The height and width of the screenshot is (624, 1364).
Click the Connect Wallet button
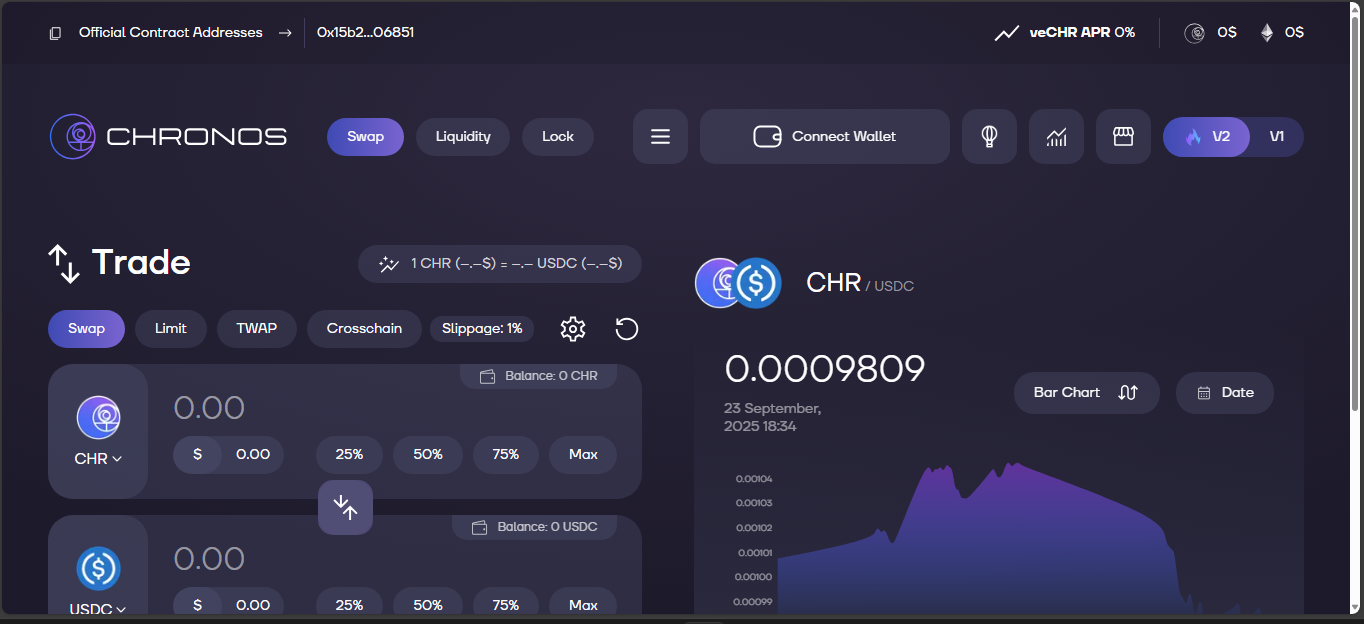824,137
